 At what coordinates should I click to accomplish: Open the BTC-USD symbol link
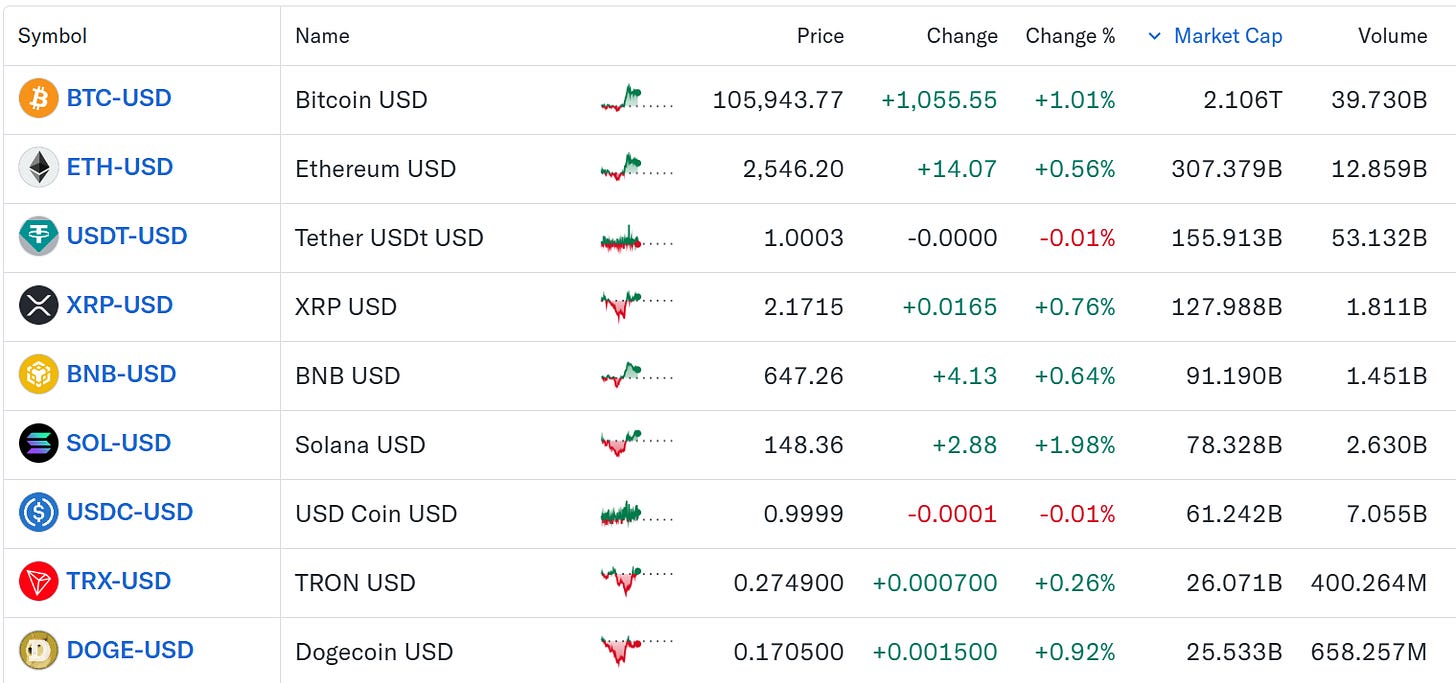[119, 98]
